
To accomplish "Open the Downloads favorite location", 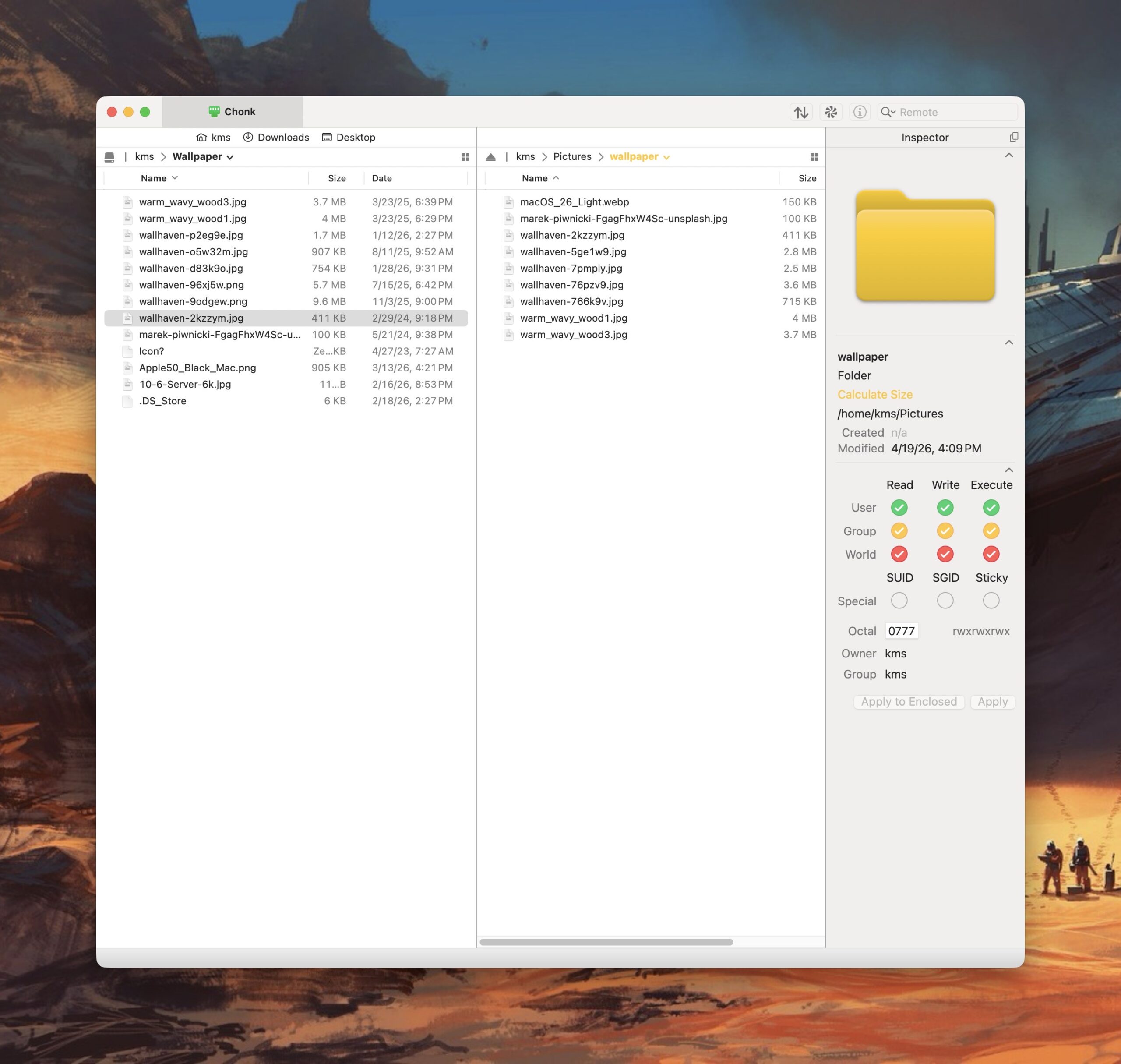I will (x=276, y=137).
